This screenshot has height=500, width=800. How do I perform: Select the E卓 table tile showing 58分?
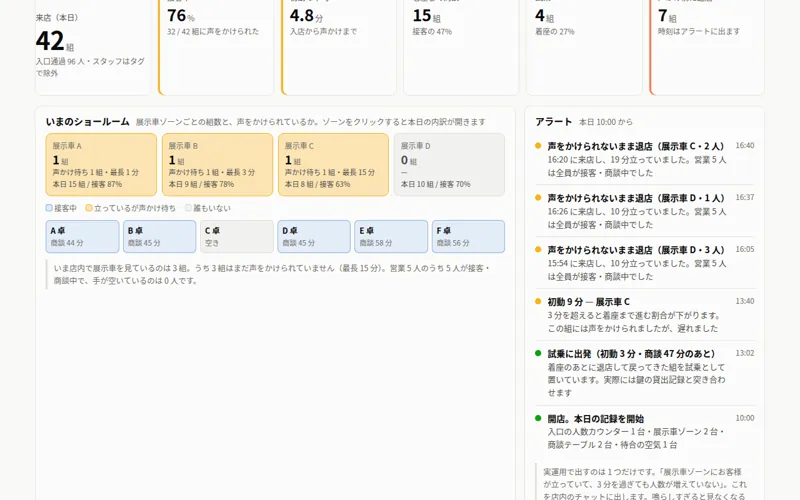pos(391,237)
